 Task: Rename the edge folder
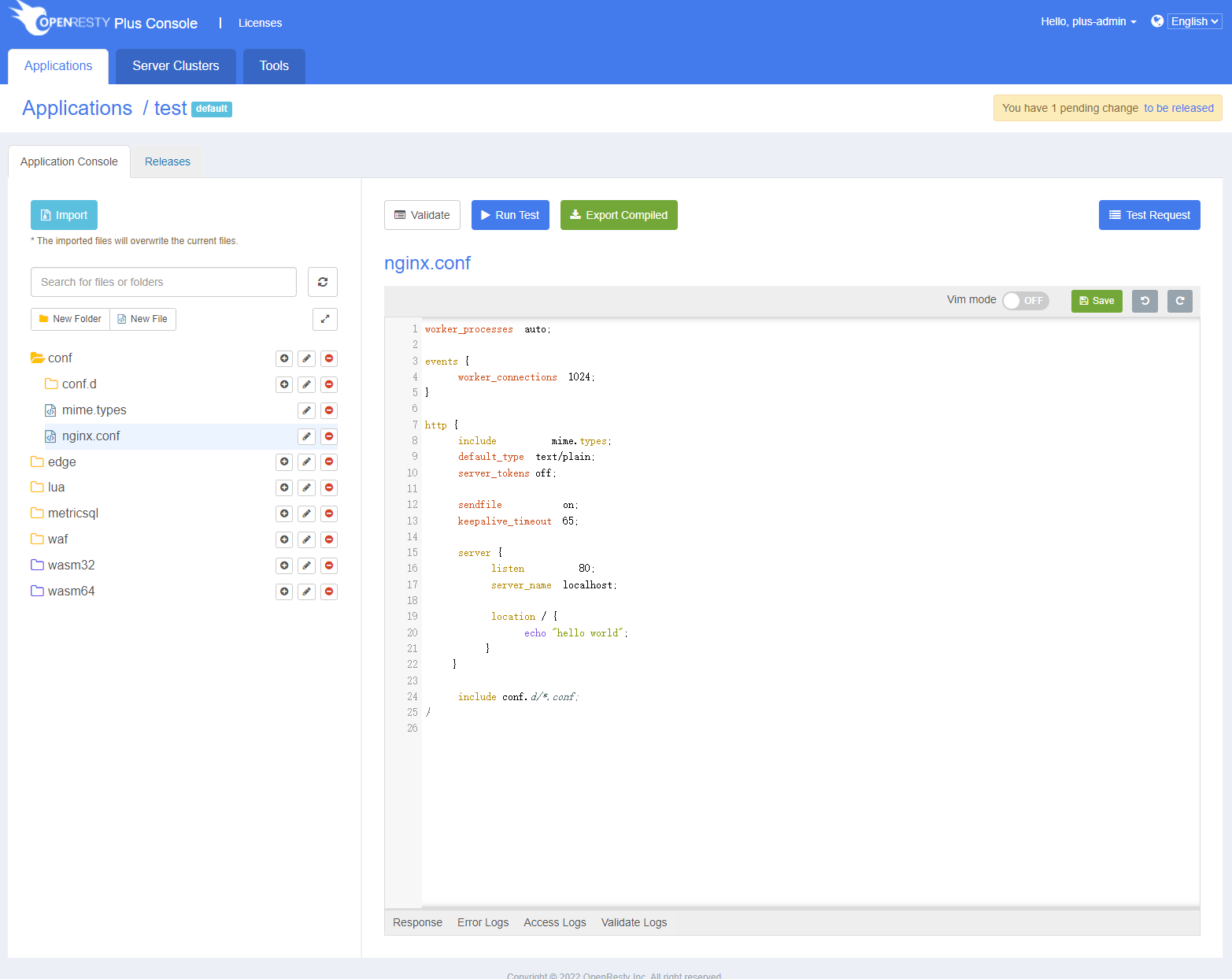tap(307, 462)
